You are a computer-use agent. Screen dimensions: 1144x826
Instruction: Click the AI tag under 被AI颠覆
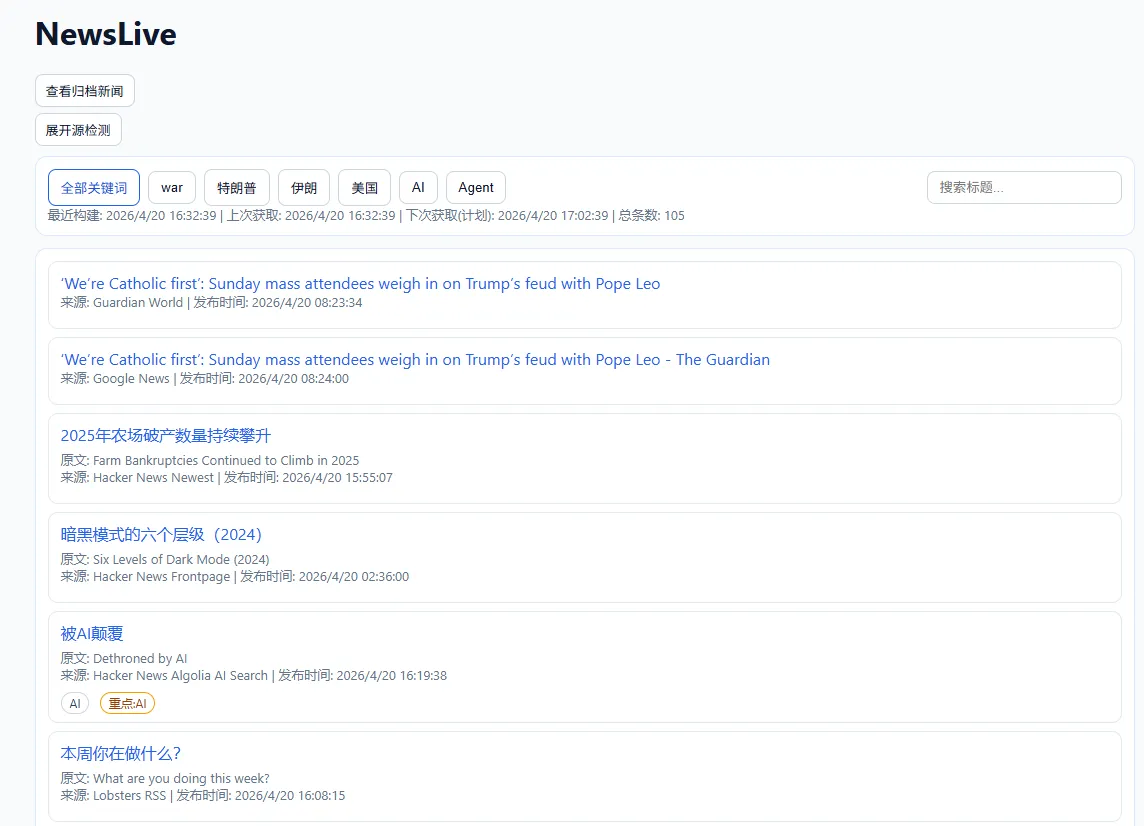[x=75, y=704]
